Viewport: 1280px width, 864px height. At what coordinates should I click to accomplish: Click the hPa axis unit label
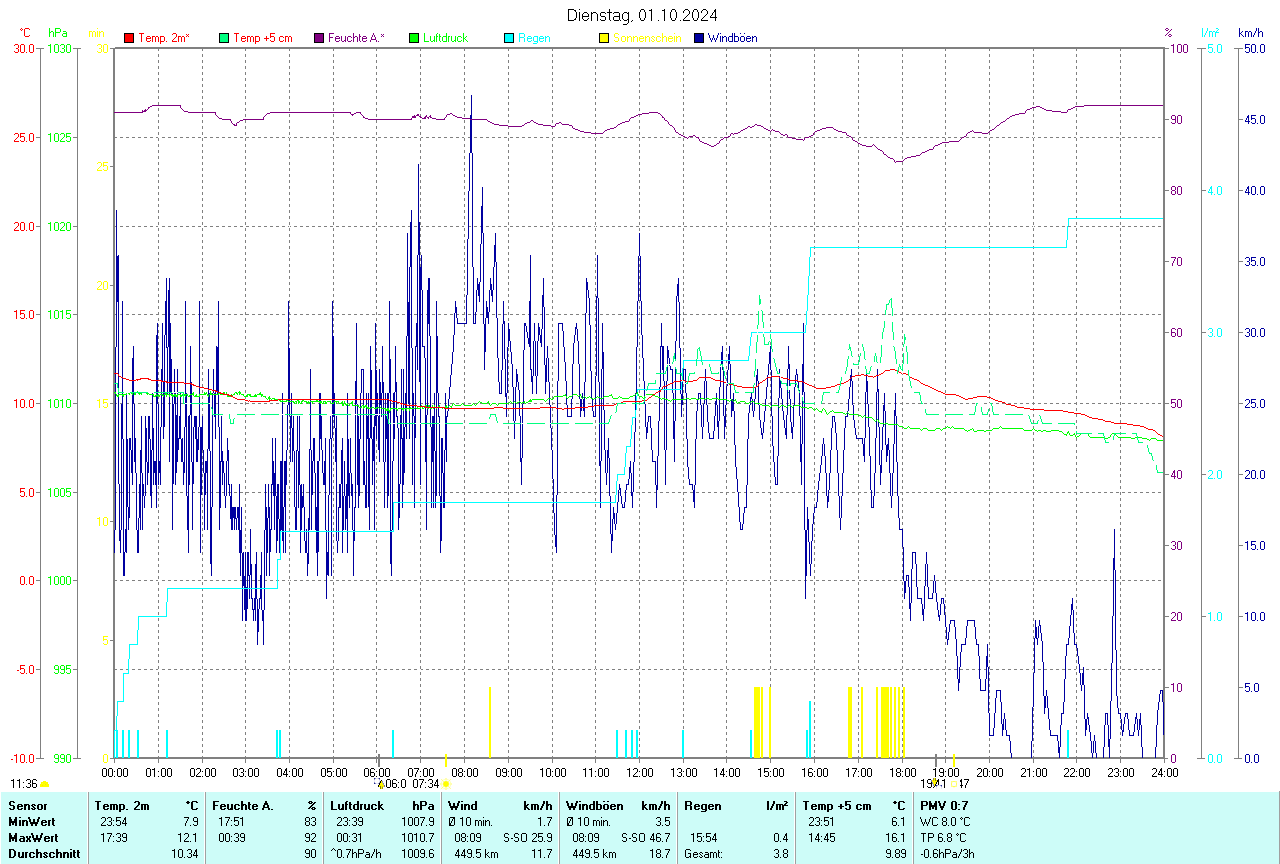tap(57, 33)
